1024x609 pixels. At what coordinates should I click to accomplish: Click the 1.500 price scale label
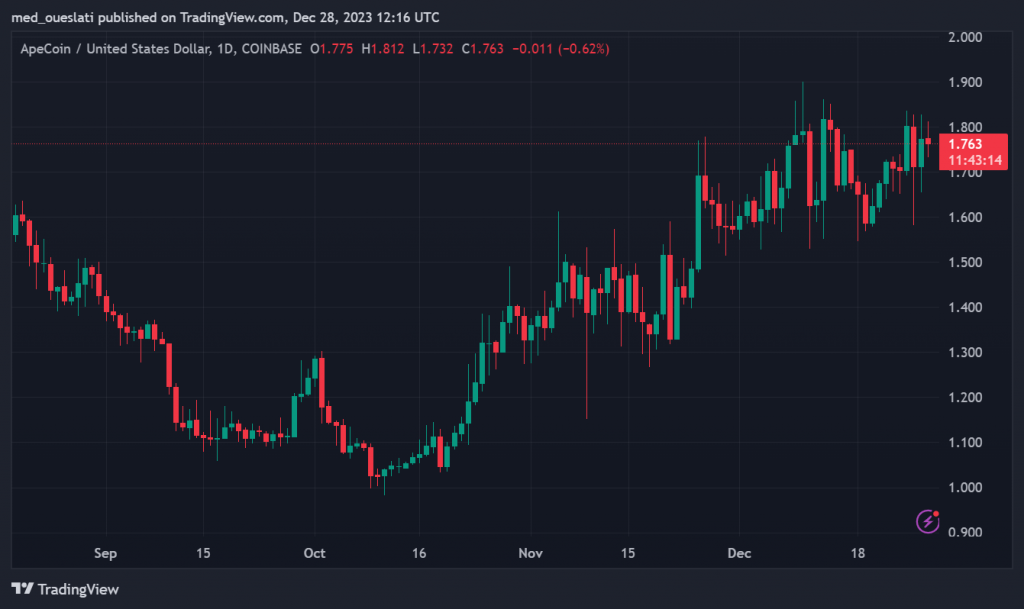963,262
